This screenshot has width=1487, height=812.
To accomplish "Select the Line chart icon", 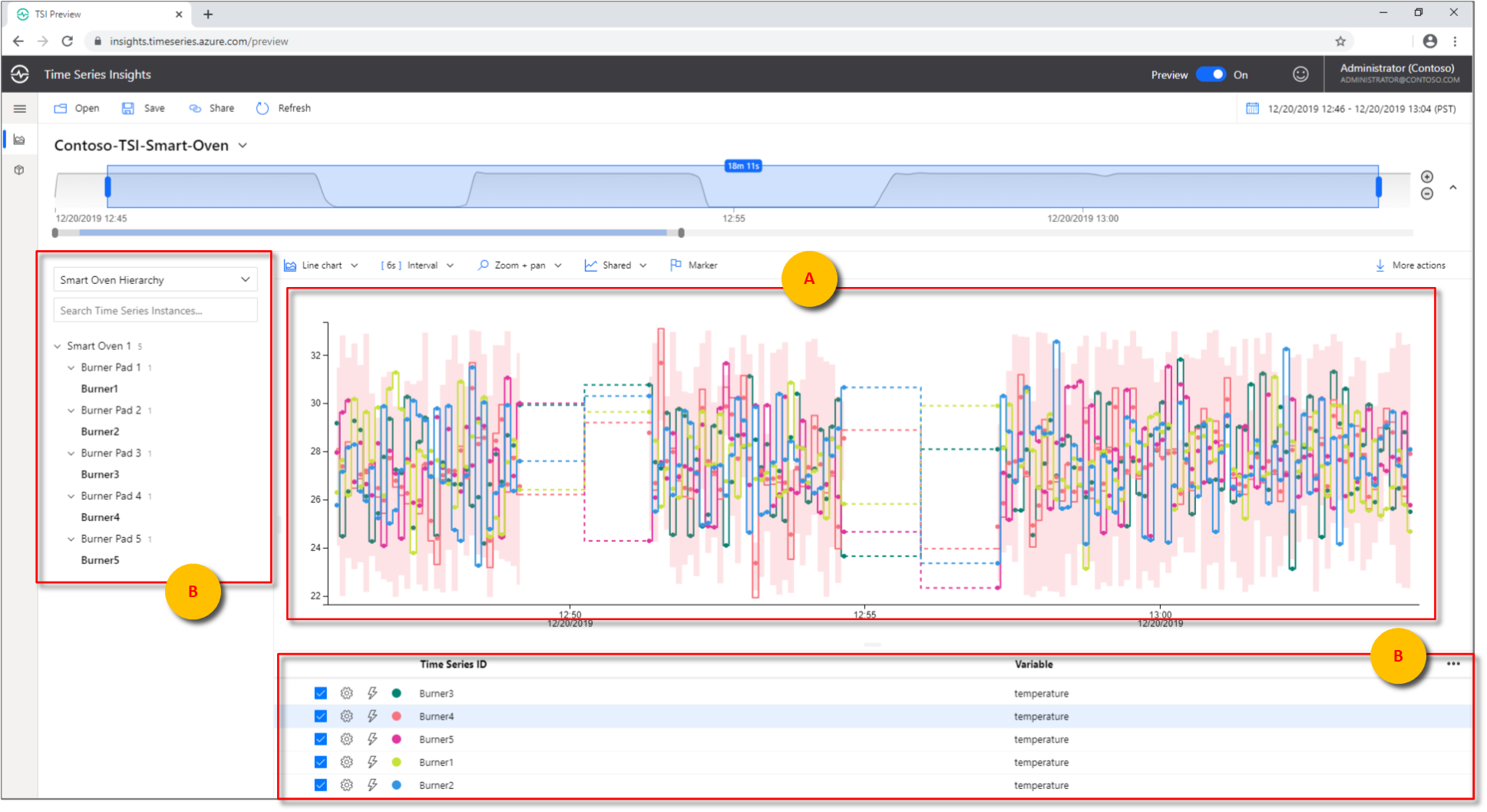I will pos(290,265).
